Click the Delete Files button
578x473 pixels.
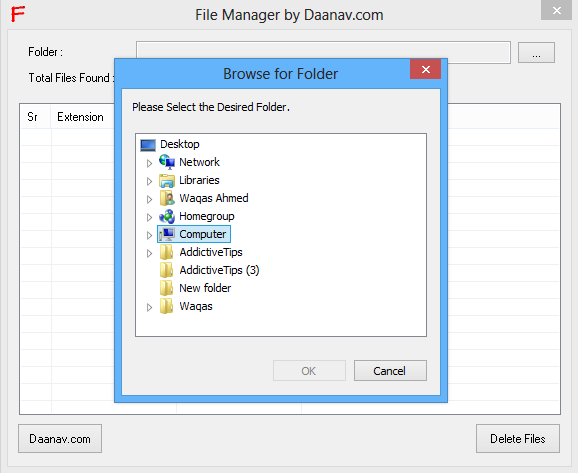tap(518, 439)
